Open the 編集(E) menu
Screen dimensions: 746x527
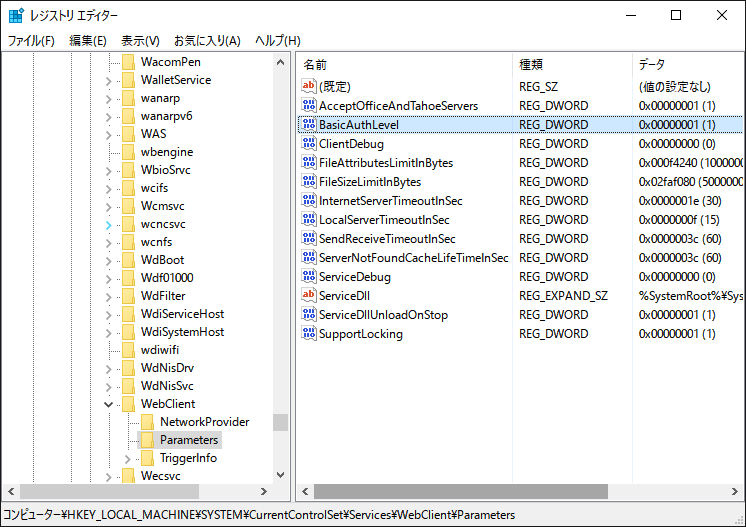[x=88, y=40]
